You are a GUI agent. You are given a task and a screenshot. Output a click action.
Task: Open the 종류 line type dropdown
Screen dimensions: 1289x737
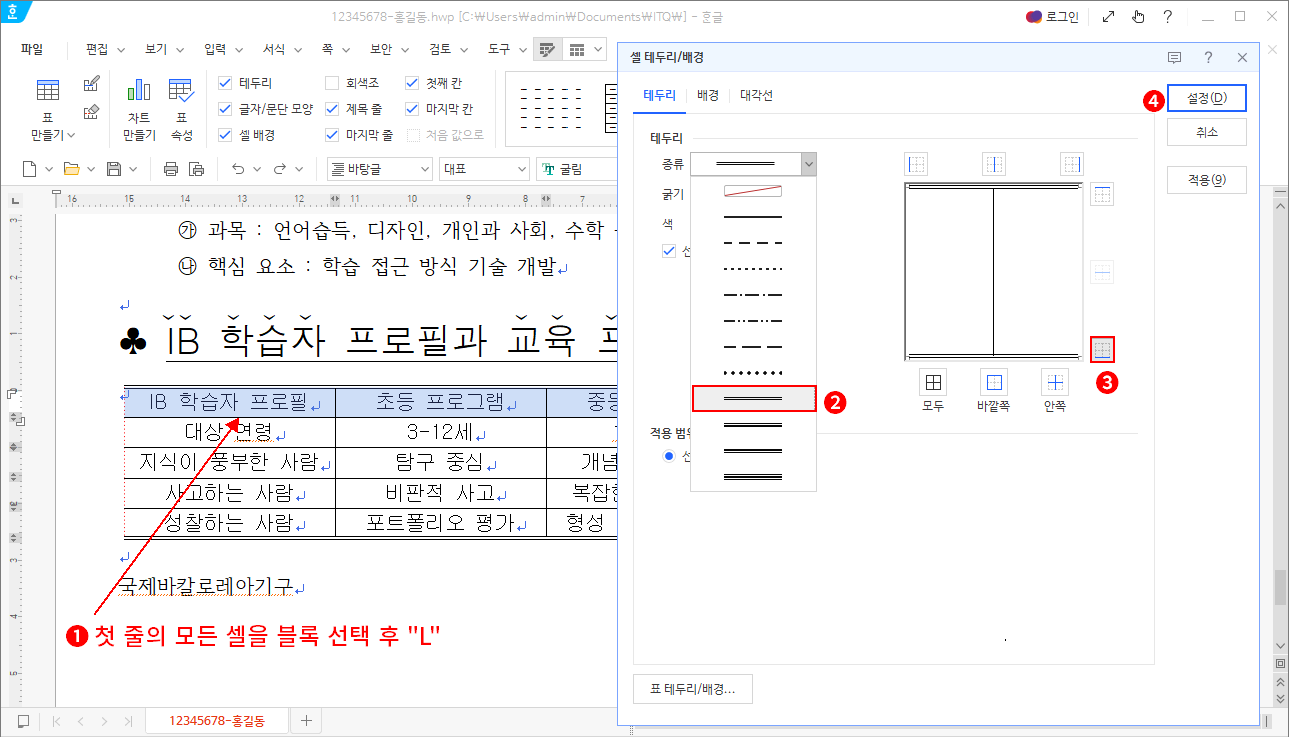coord(808,163)
